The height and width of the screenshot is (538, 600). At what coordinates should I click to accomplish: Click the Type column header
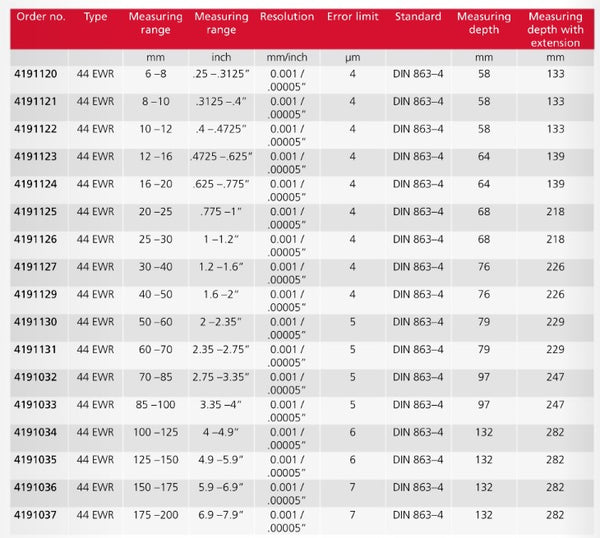coord(95,18)
